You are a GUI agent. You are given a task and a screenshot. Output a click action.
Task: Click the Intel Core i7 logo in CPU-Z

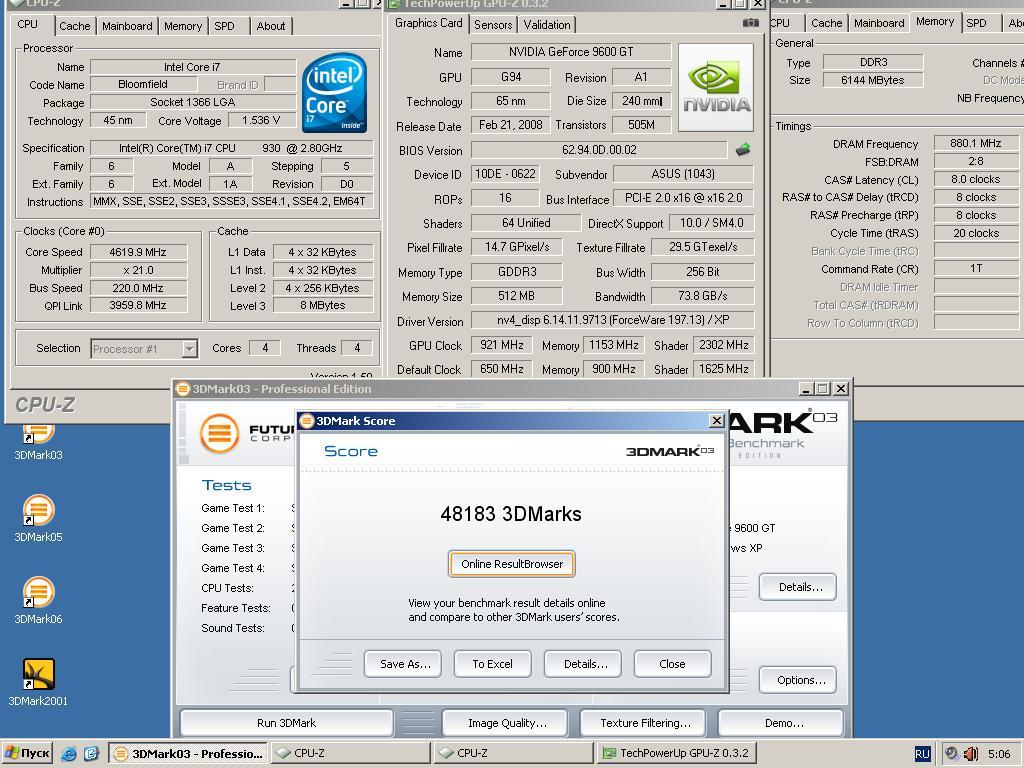click(x=334, y=92)
